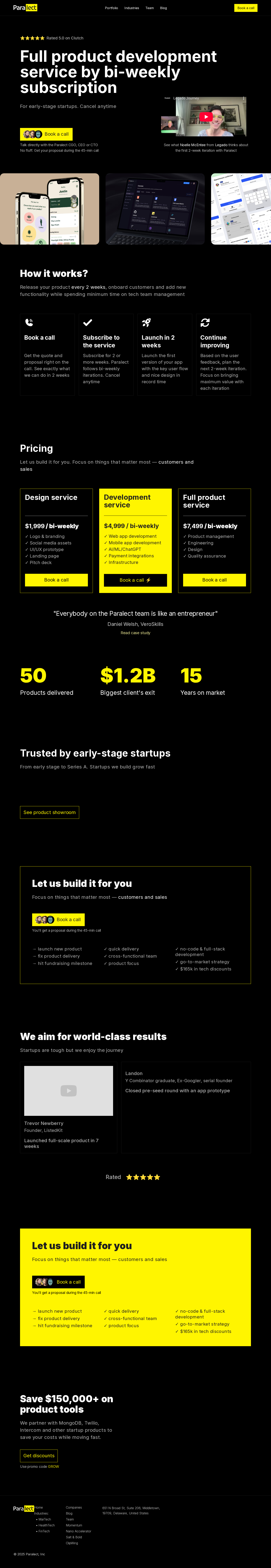The height and width of the screenshot is (1568, 271).
Task: Open the HealthTech footer link
Action: 46,1525
